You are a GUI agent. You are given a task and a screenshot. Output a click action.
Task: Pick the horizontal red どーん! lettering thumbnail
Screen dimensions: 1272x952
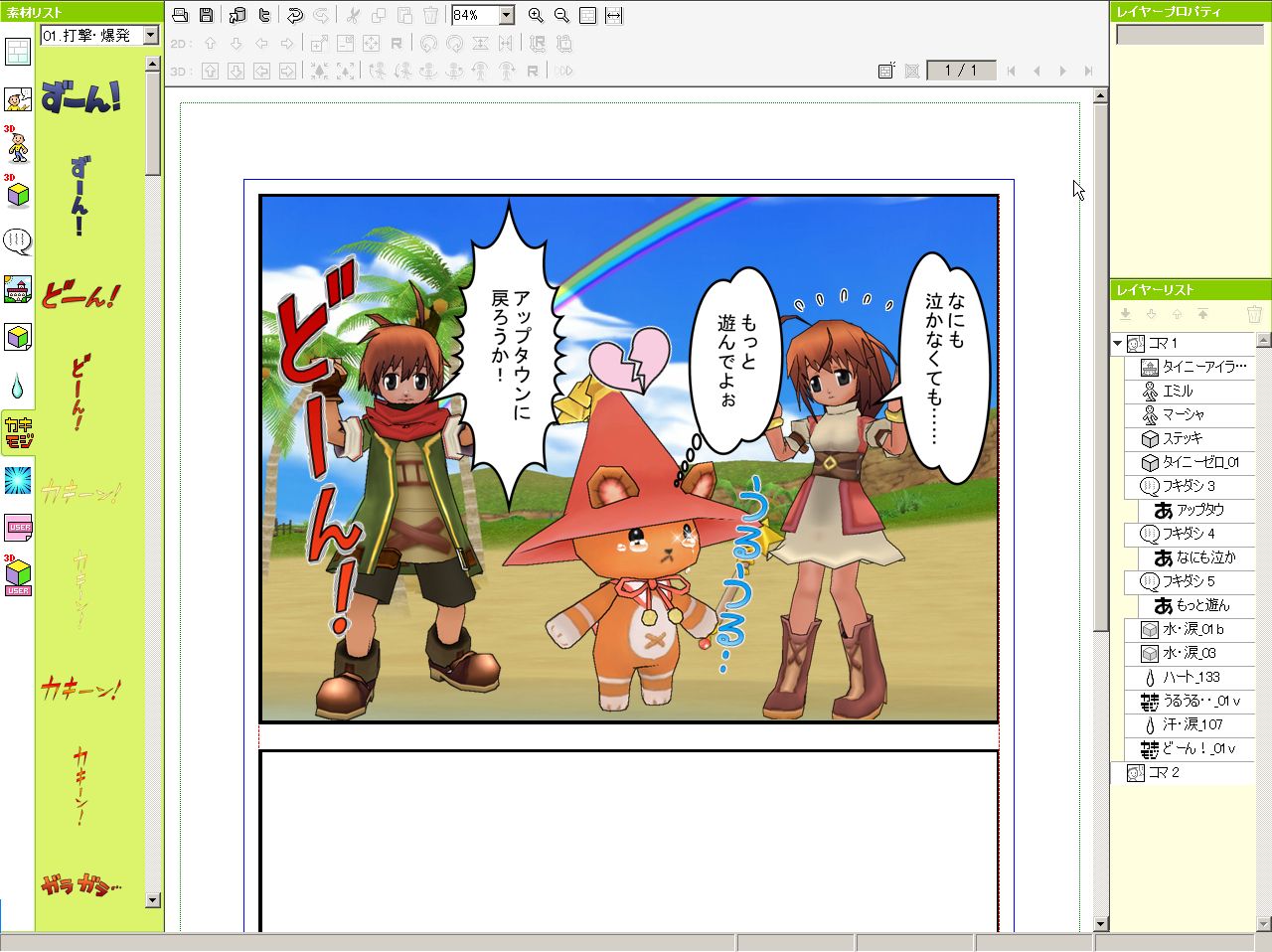80,295
